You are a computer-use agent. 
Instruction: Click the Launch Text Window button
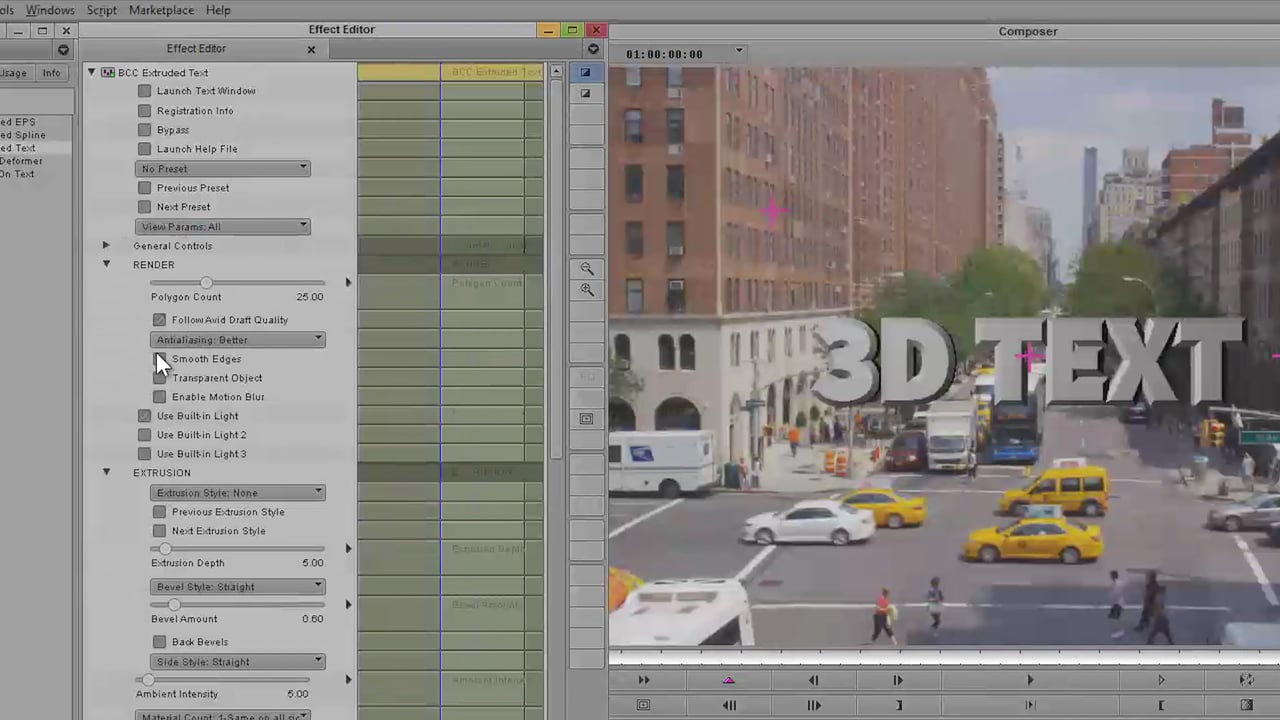[x=145, y=91]
